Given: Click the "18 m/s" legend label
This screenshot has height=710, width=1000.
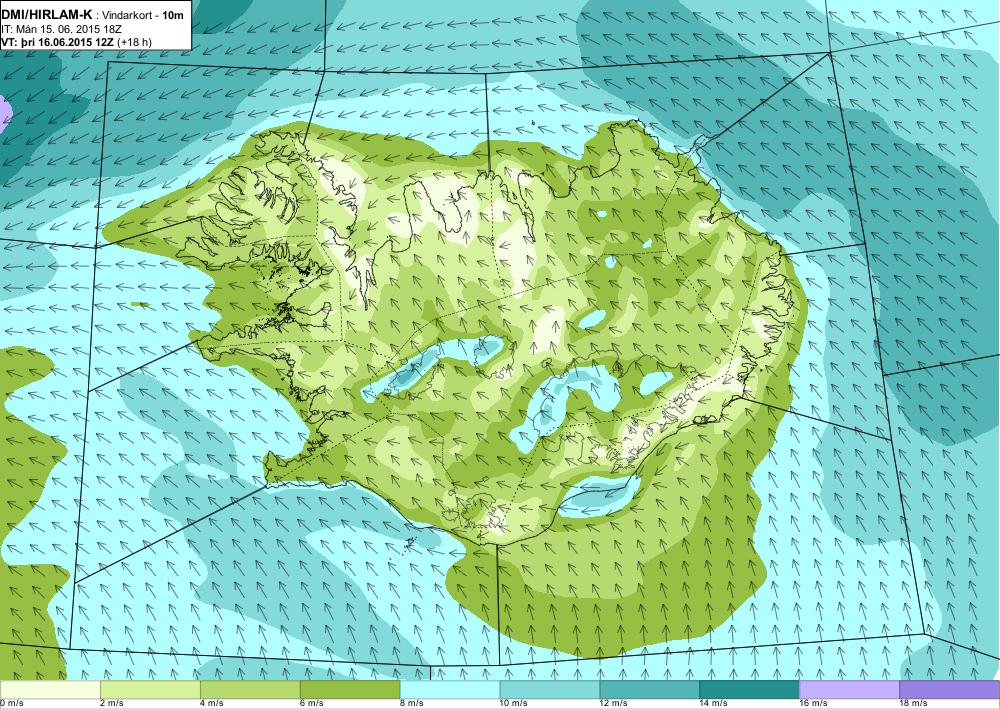Looking at the screenshot, I should [913, 703].
